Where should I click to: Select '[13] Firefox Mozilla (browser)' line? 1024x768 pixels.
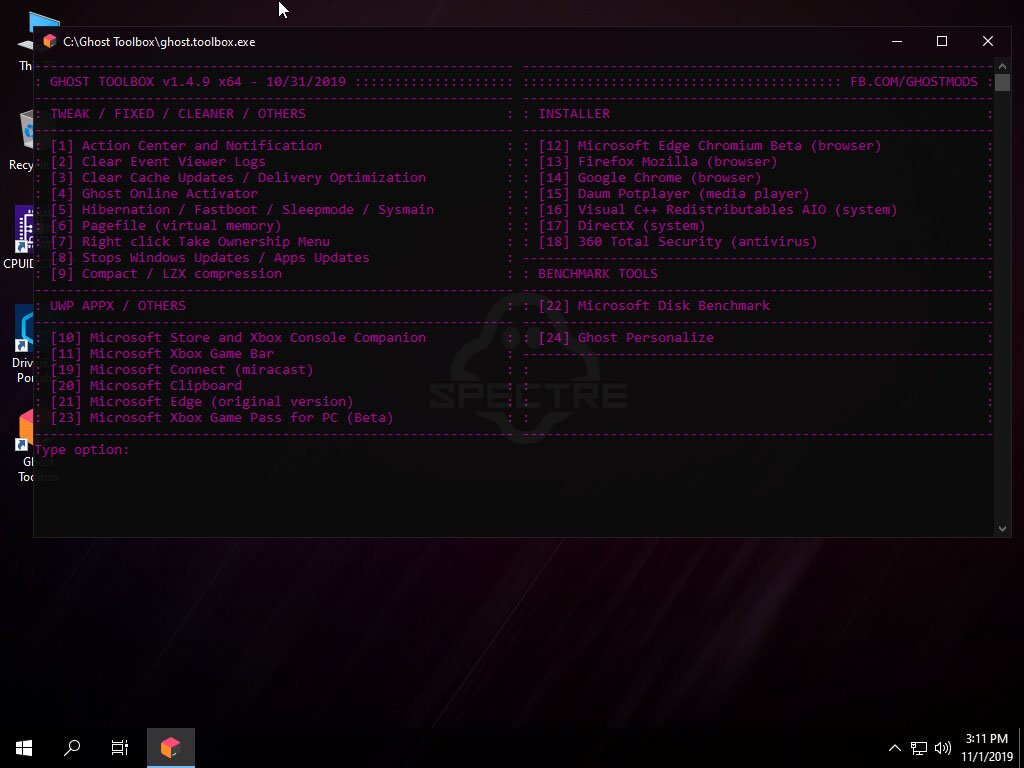[658, 161]
